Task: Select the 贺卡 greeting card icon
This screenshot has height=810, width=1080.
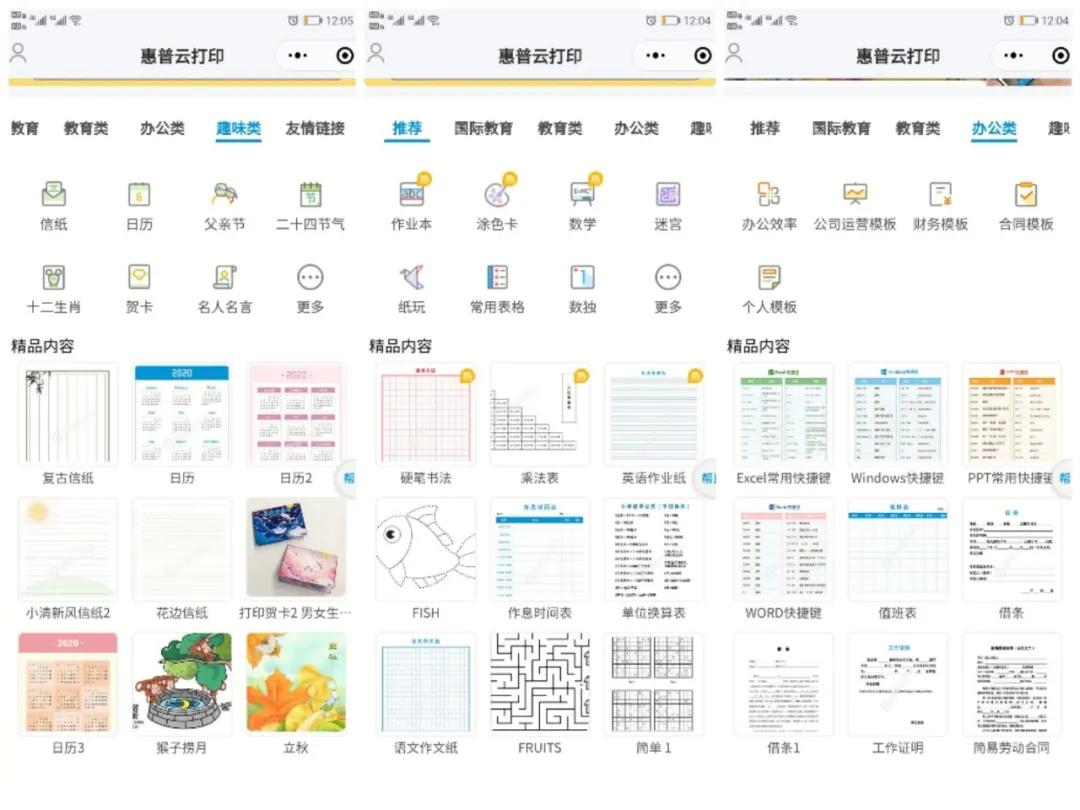Action: (x=139, y=285)
